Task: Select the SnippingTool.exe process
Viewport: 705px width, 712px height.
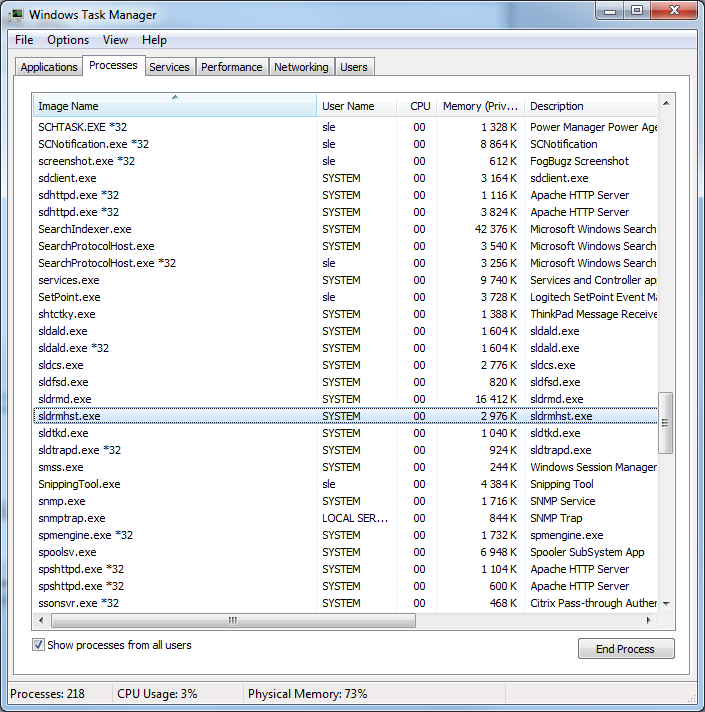Action: [x=345, y=484]
